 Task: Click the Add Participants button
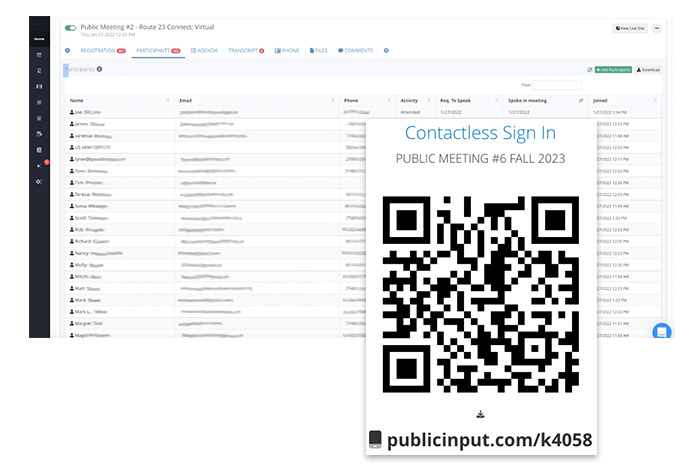614,70
